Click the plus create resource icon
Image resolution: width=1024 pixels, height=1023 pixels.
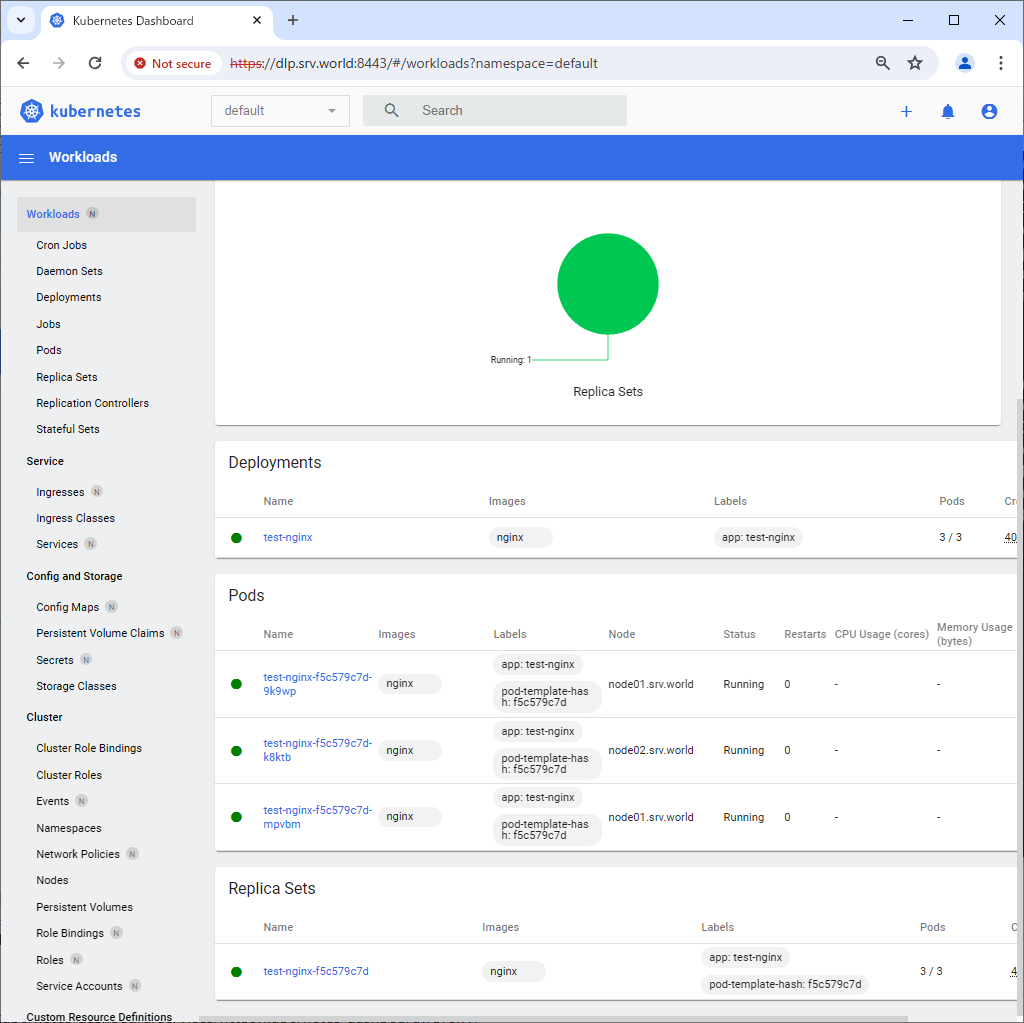click(906, 112)
